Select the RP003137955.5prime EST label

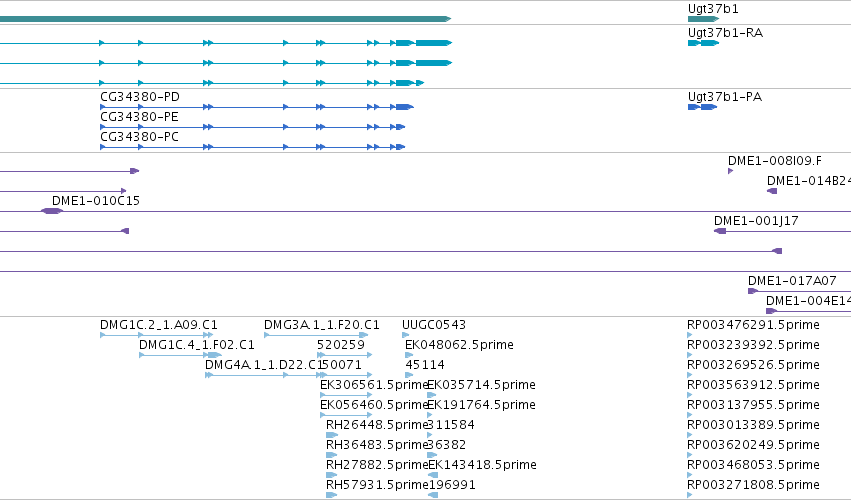753,405
